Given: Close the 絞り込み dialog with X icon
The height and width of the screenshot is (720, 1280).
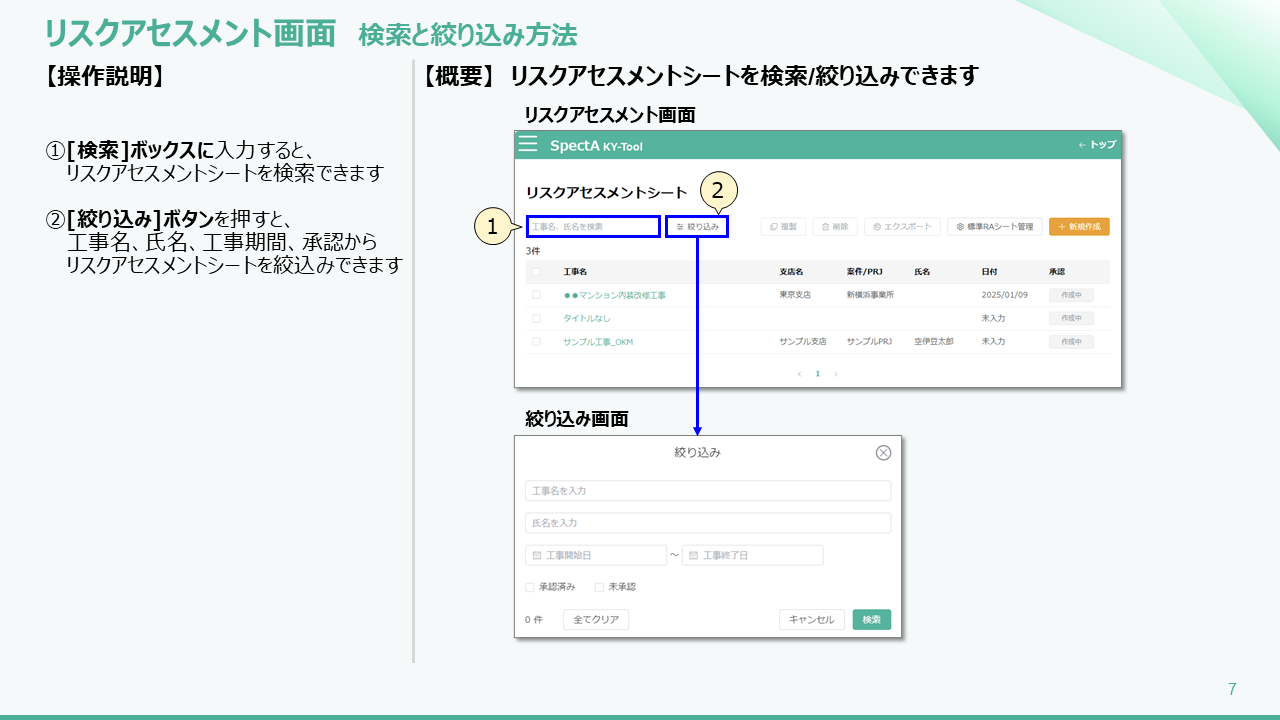Looking at the screenshot, I should [x=883, y=453].
